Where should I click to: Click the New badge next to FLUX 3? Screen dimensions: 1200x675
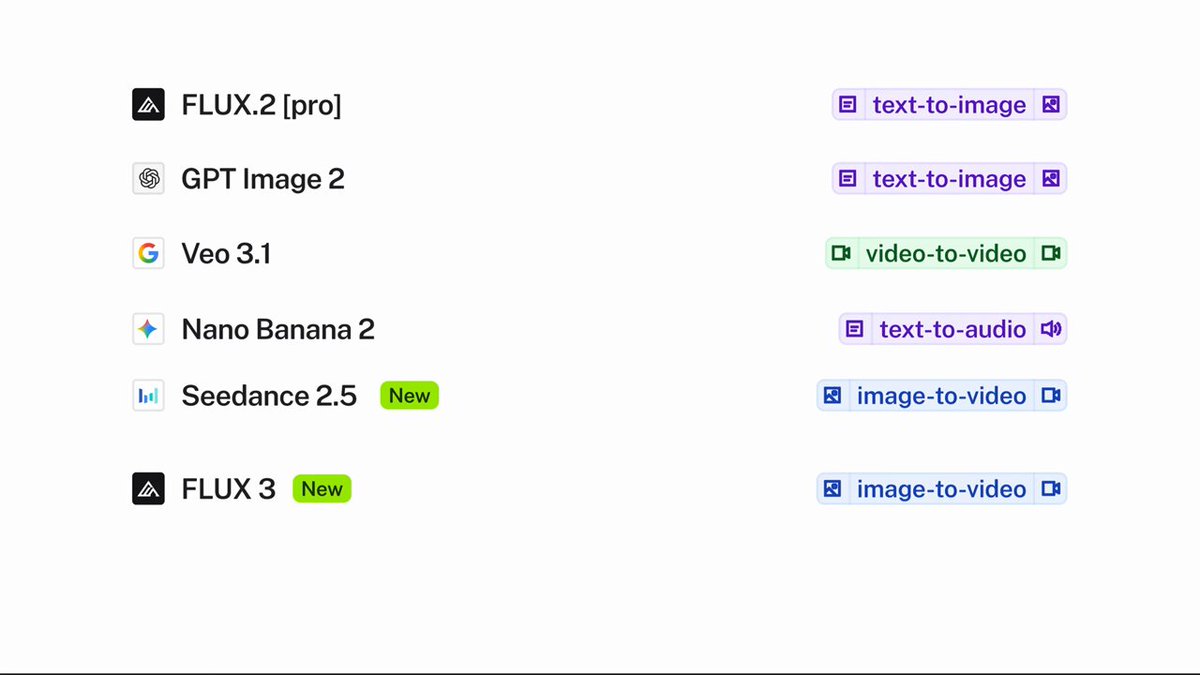[322, 489]
